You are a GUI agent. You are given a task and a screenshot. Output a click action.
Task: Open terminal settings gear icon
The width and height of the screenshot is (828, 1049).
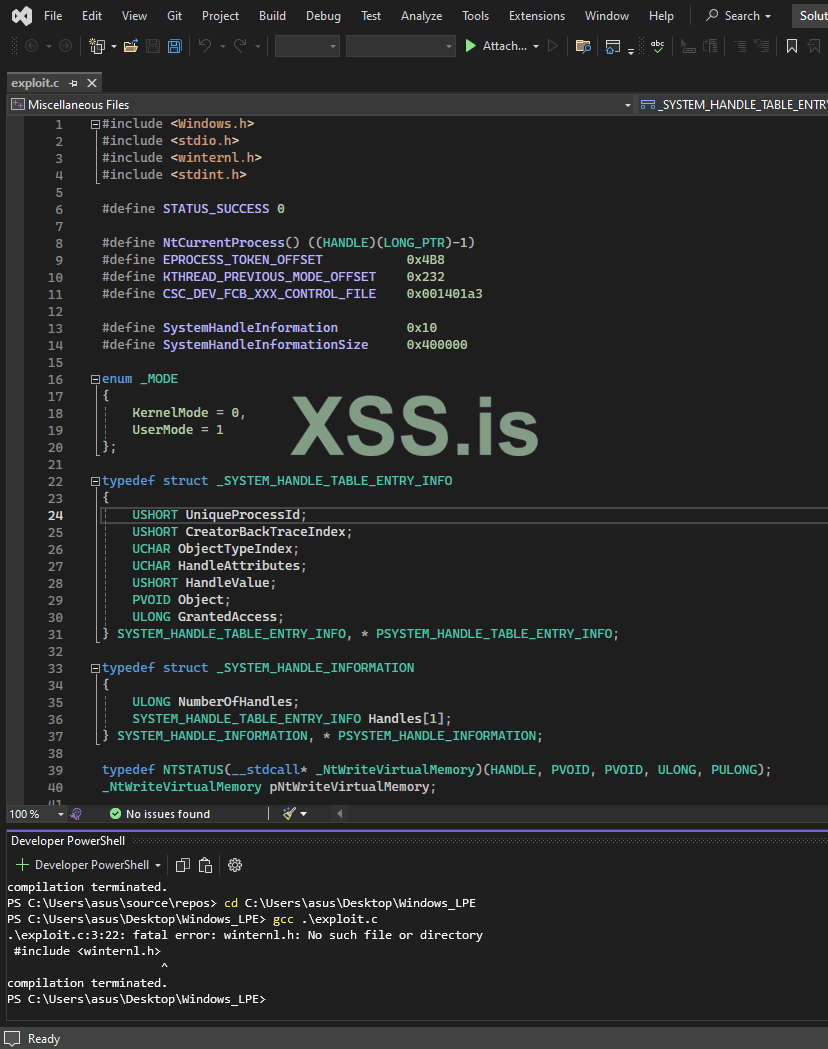(x=235, y=865)
